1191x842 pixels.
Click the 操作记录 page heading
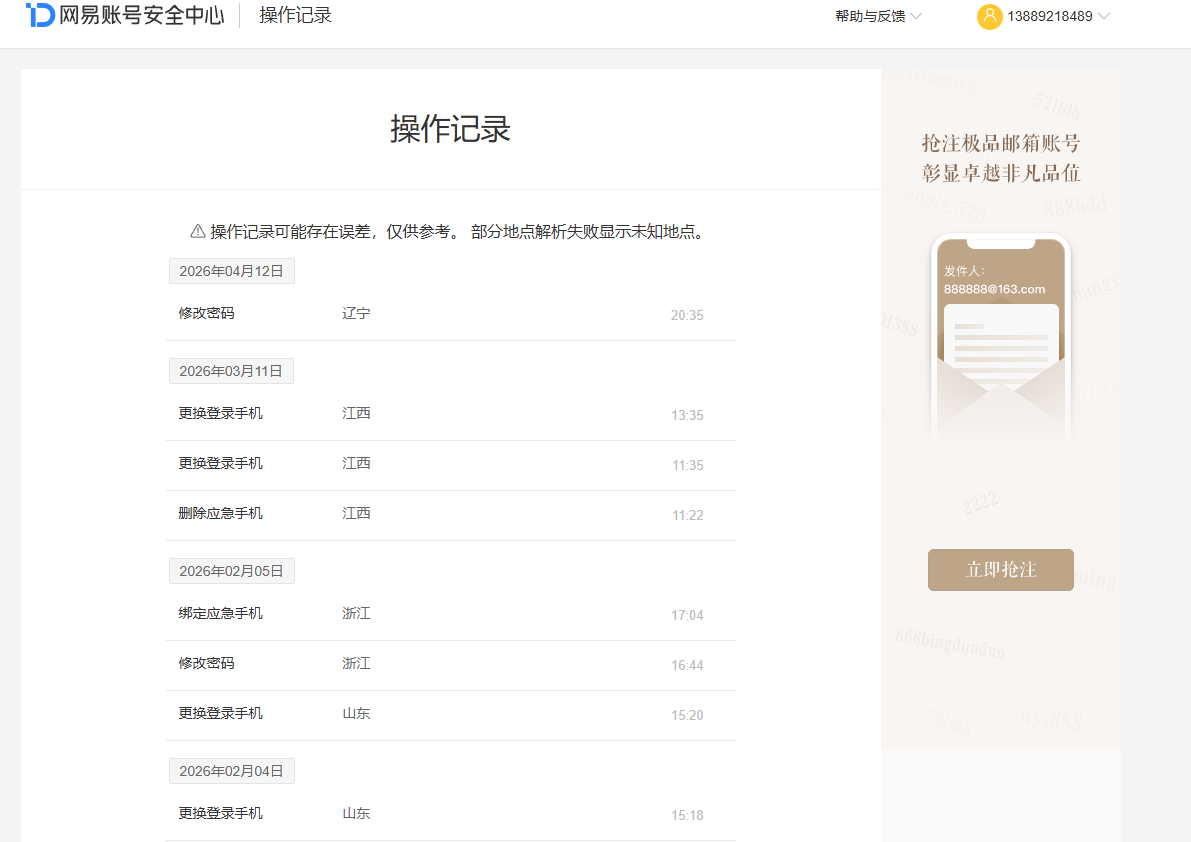pos(450,129)
